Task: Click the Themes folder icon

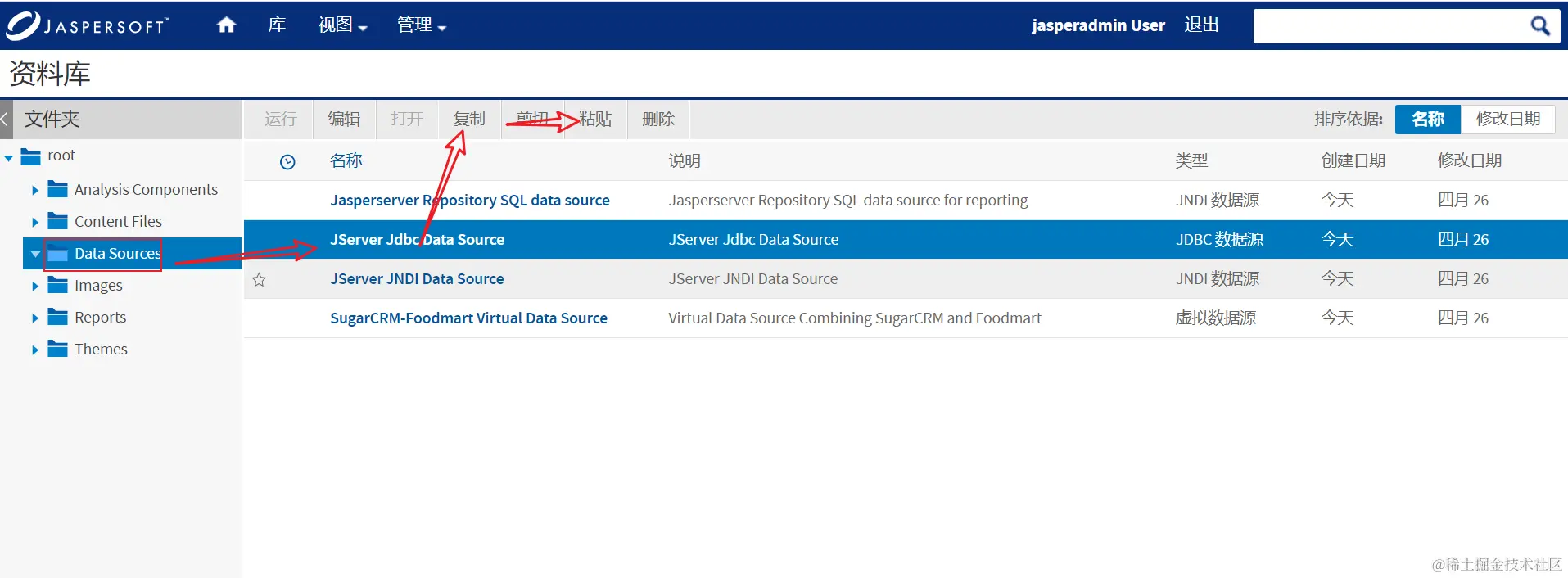Action: point(57,349)
